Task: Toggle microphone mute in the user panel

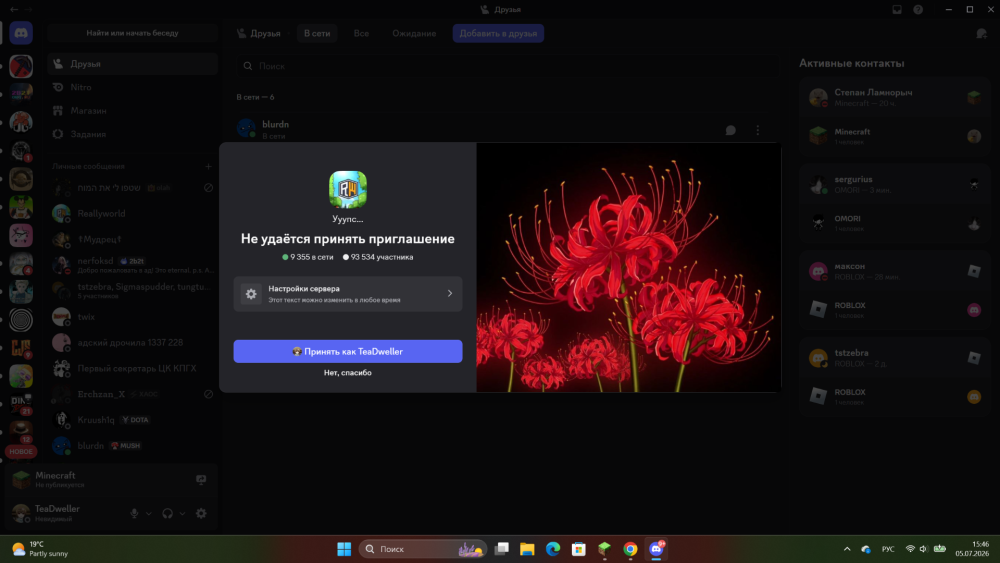Action: tap(134, 513)
